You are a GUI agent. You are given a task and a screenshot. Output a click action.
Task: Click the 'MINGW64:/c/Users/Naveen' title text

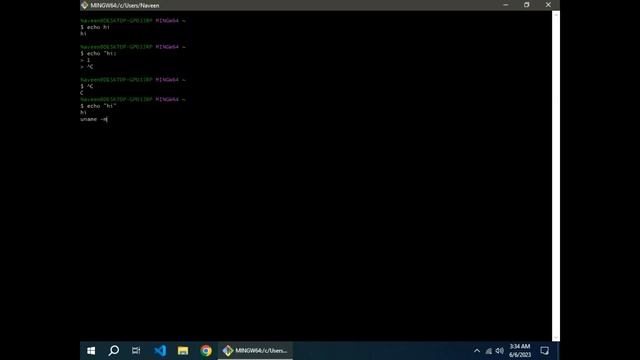pos(125,5)
